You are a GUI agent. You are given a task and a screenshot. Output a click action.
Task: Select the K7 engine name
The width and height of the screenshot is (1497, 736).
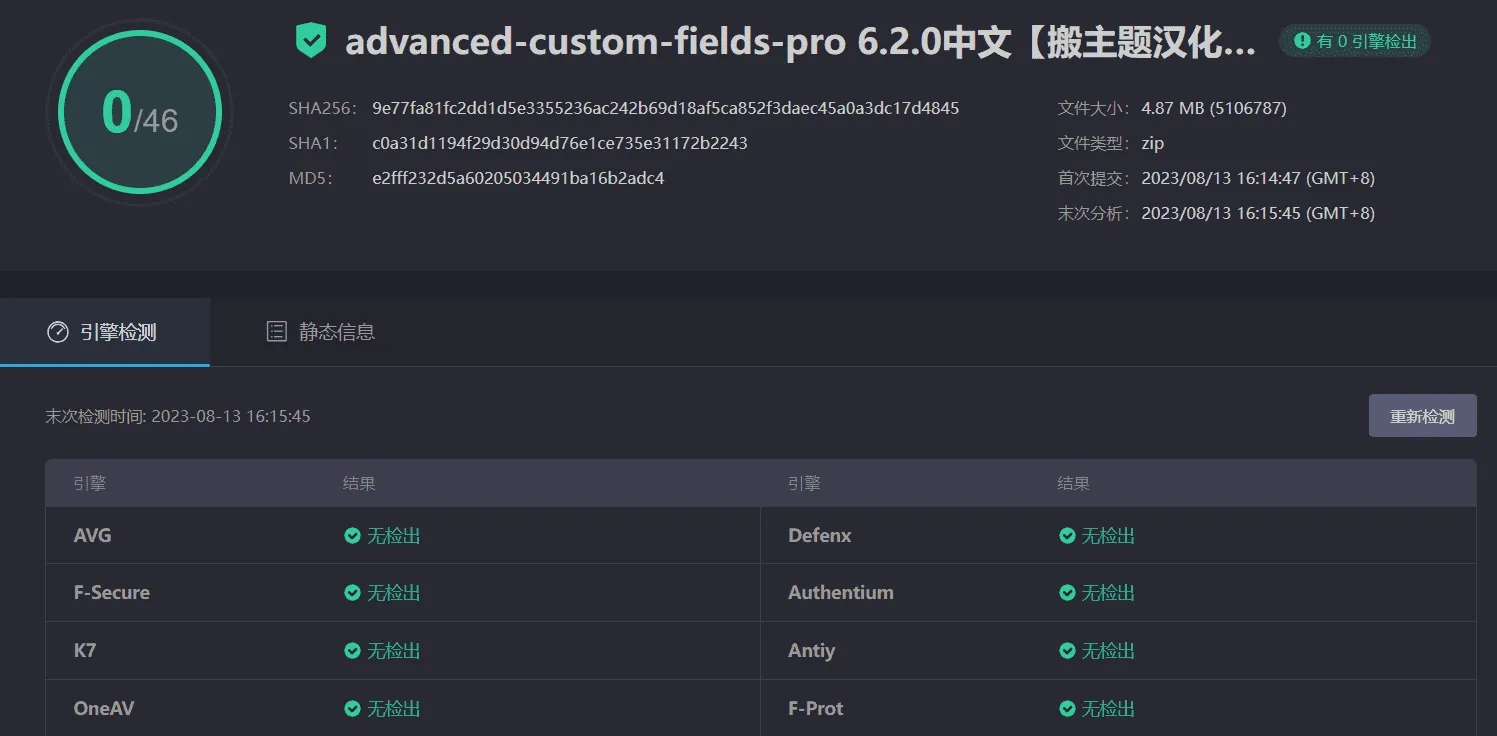click(85, 651)
